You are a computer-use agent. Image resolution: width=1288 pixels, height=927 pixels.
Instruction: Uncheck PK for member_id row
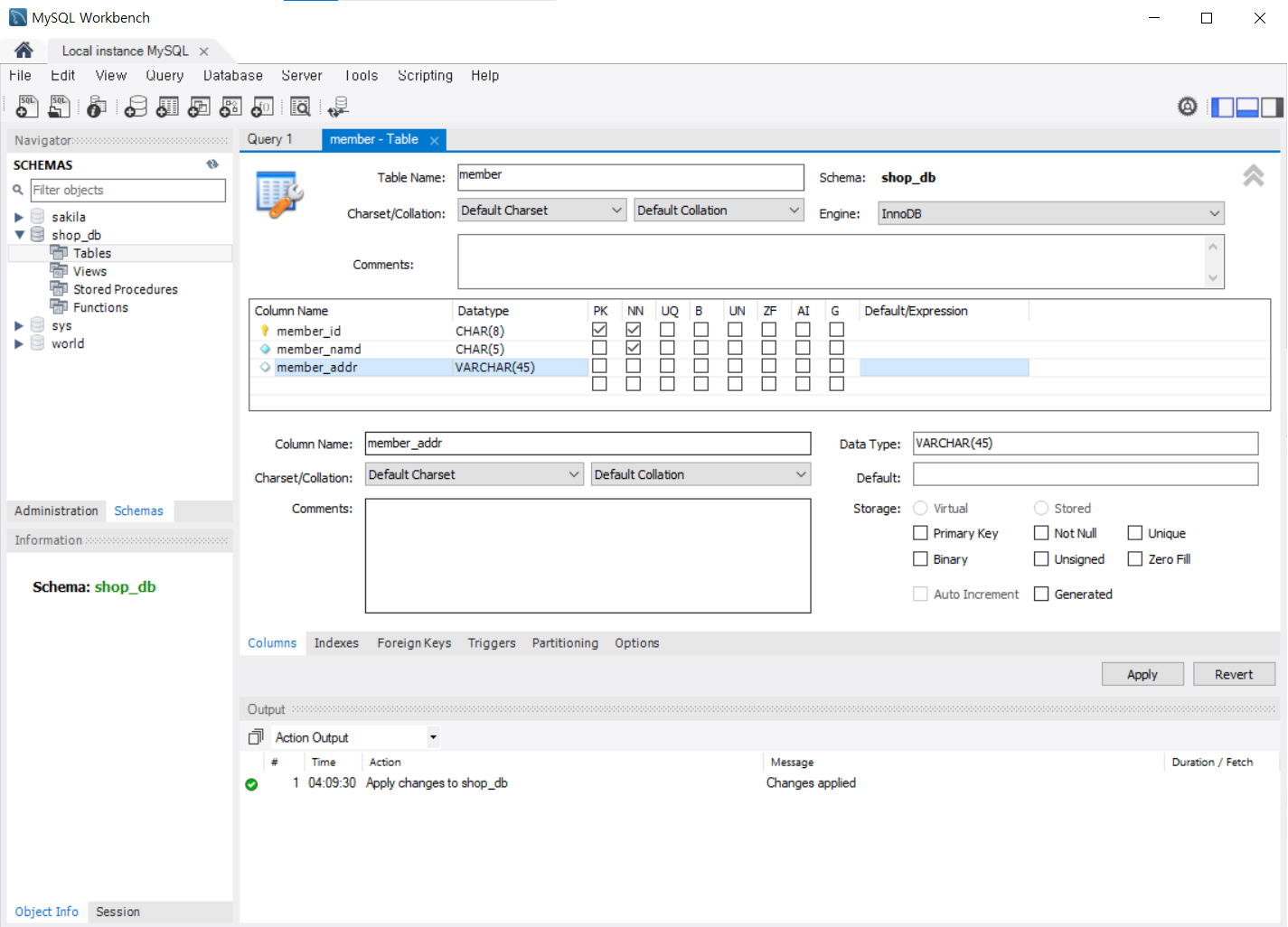point(599,330)
